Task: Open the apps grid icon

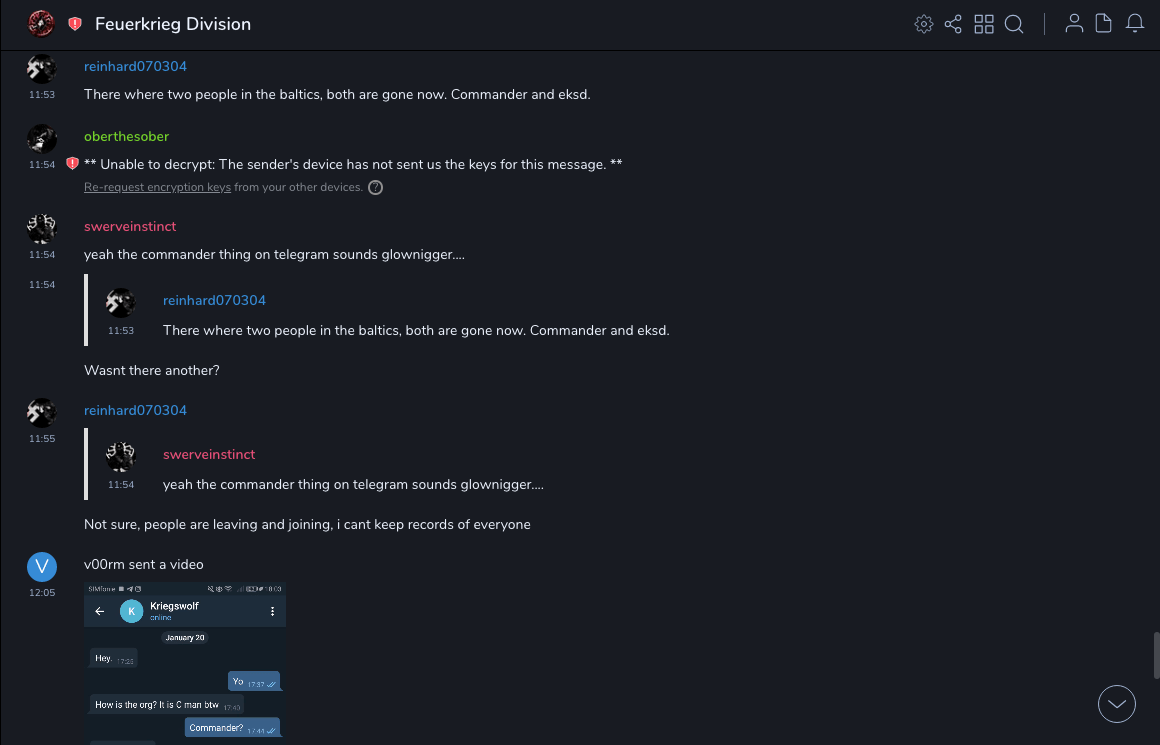Action: (984, 24)
